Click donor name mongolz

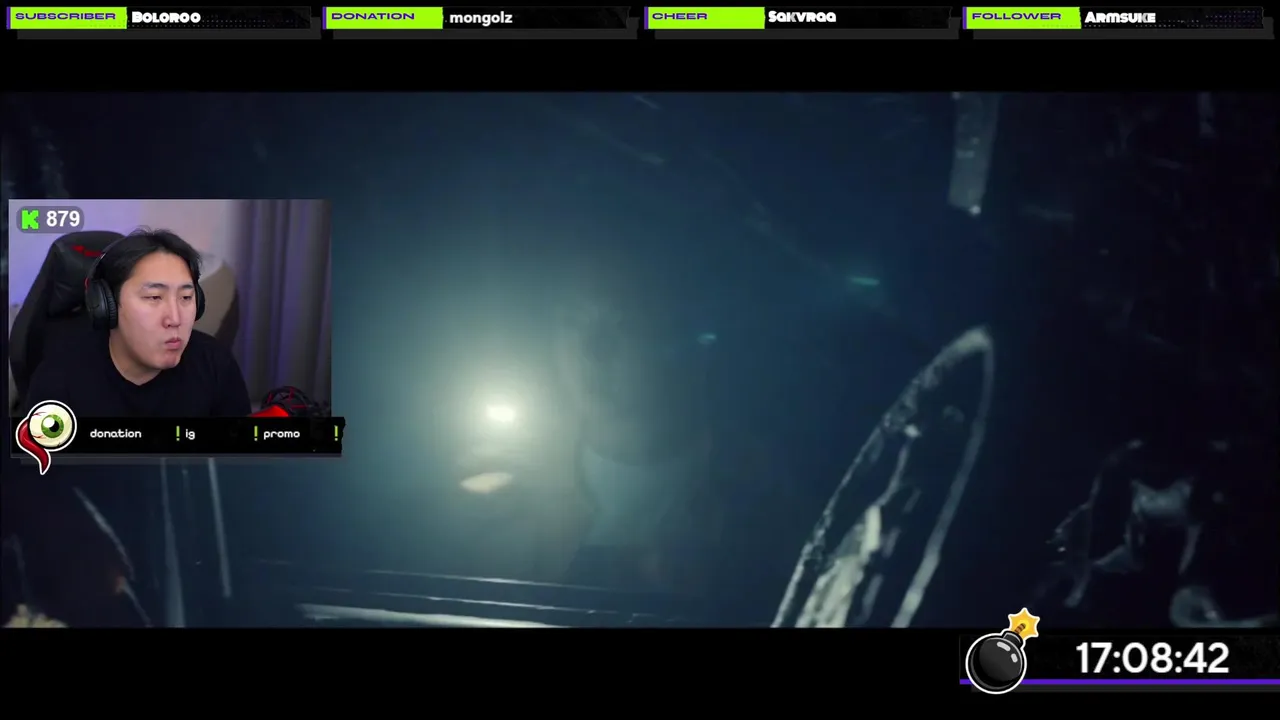coord(481,18)
